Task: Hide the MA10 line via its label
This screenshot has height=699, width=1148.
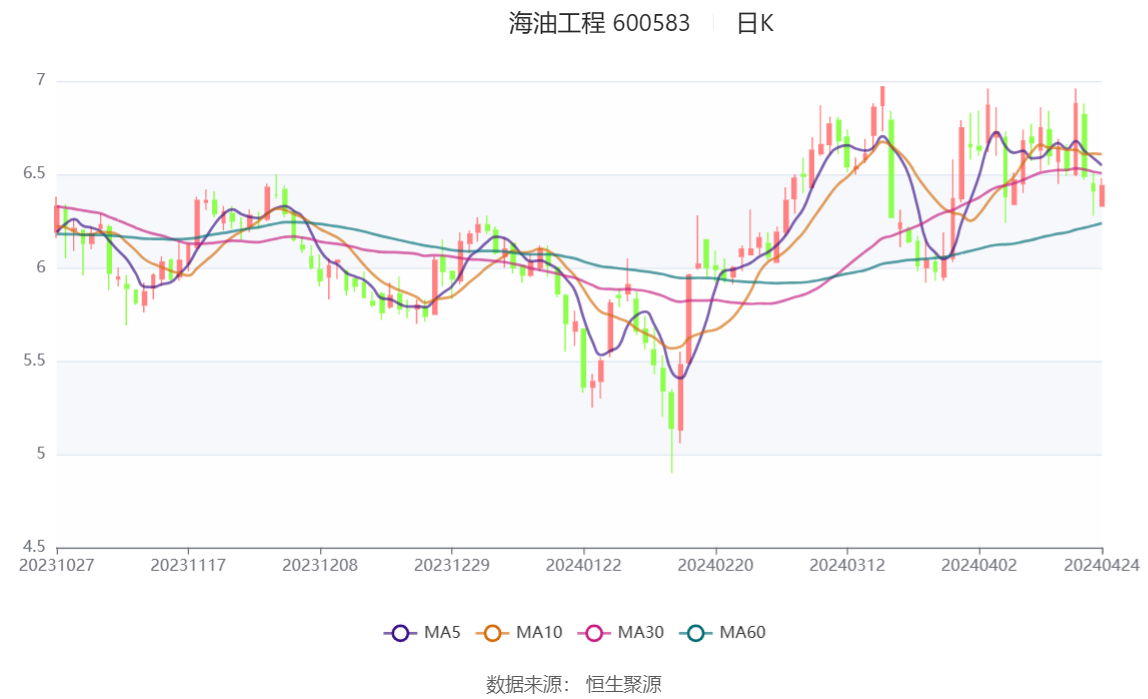Action: coord(538,632)
